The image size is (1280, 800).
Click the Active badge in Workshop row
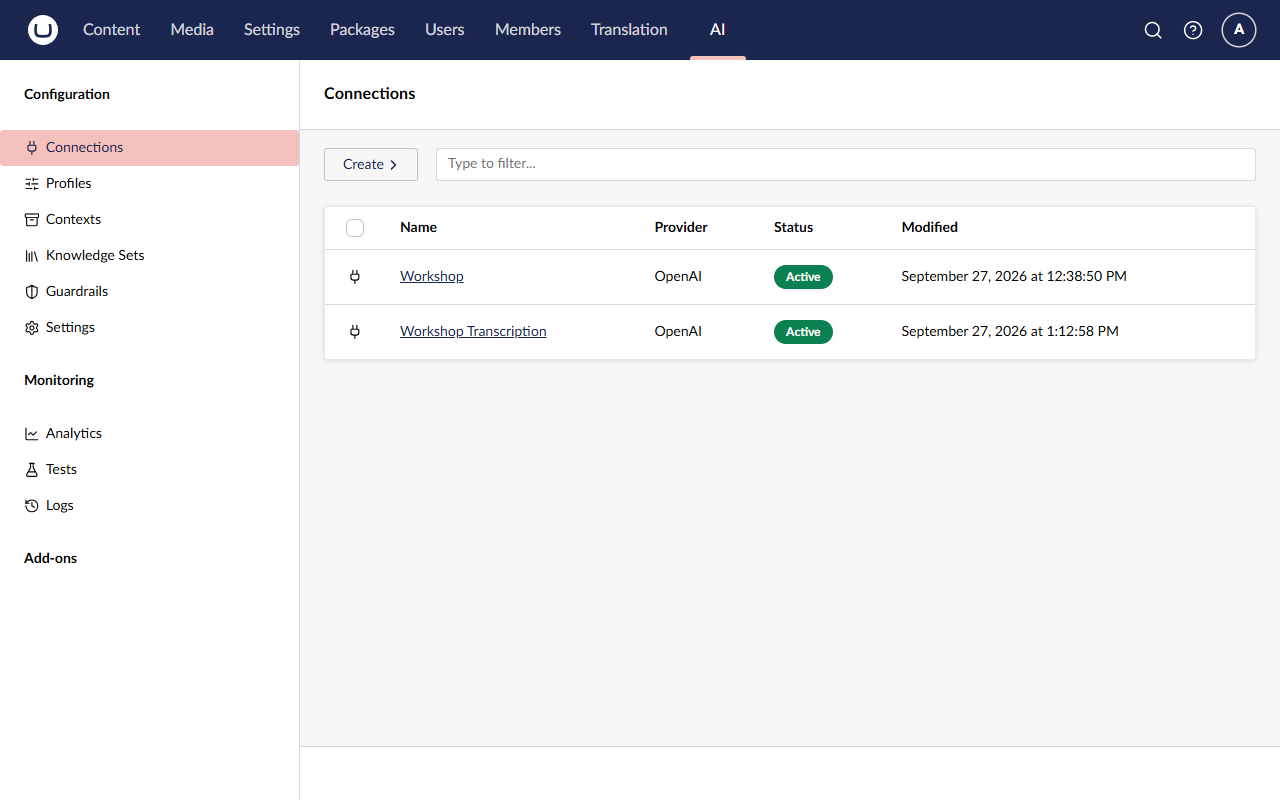(803, 277)
